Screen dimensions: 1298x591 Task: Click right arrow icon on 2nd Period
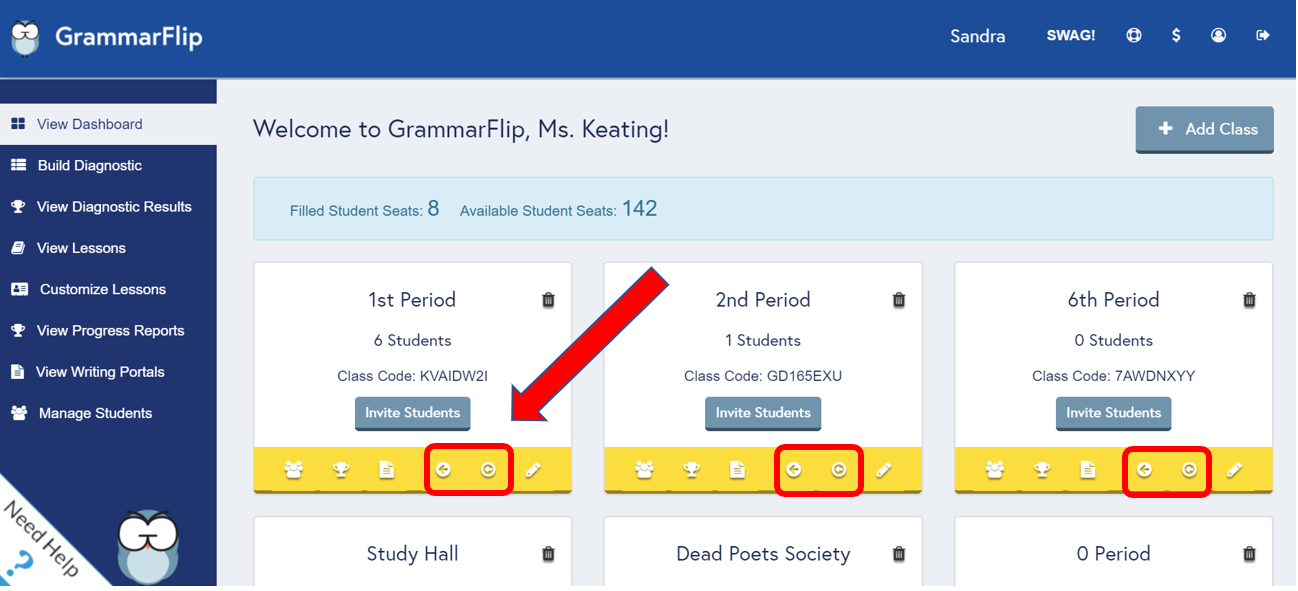click(839, 470)
